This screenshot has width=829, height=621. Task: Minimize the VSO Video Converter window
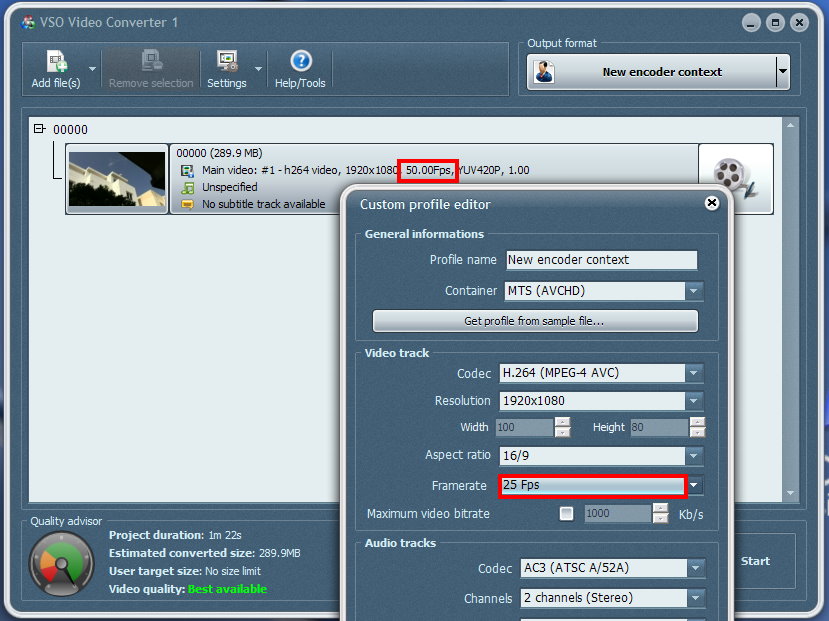751,23
